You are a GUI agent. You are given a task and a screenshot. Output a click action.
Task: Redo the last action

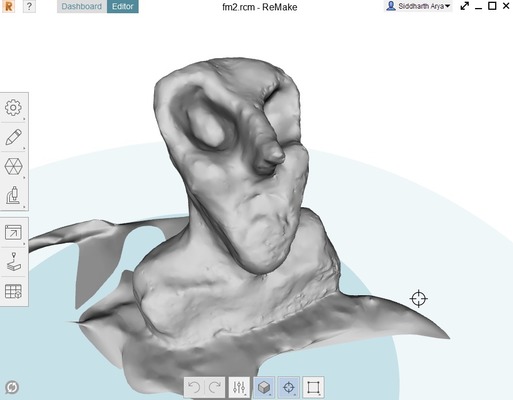[214, 387]
